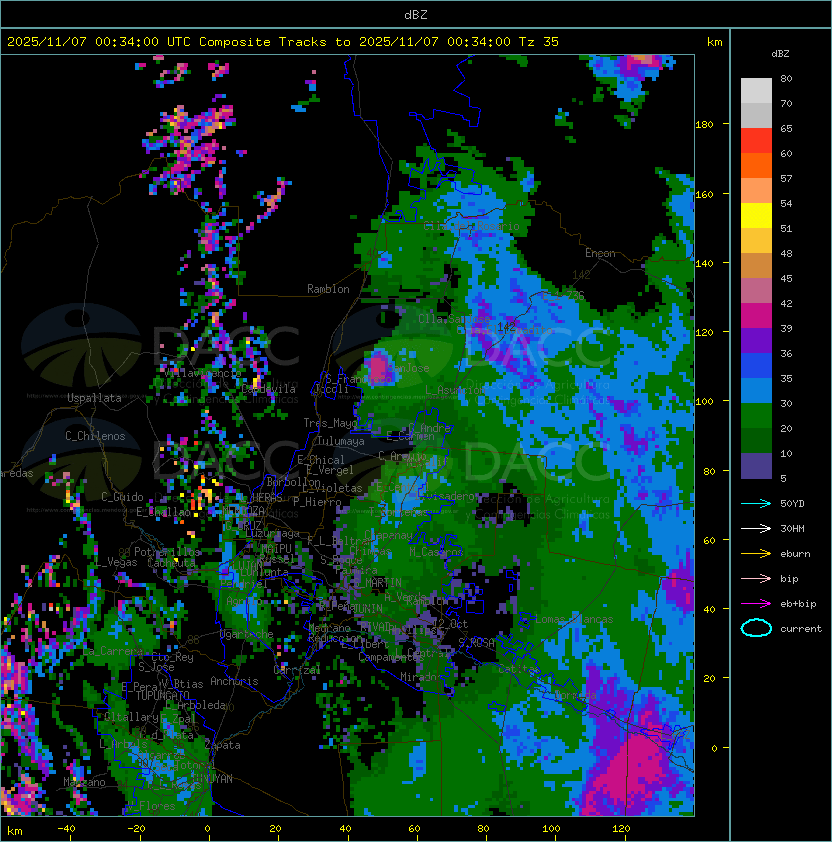832x842 pixels.
Task: Click the 'Zapata' map label
Action: [x=222, y=745]
